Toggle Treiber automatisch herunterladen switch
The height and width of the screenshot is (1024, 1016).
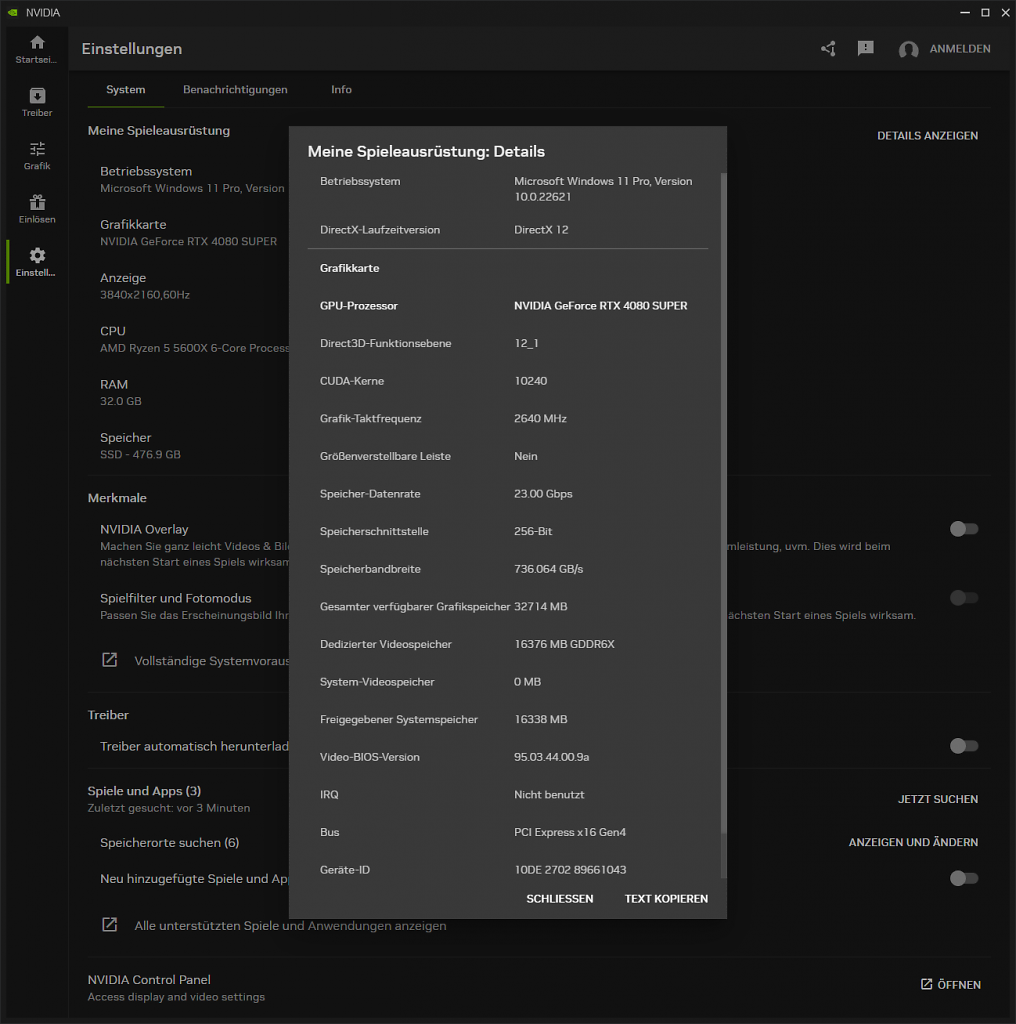[x=964, y=746]
